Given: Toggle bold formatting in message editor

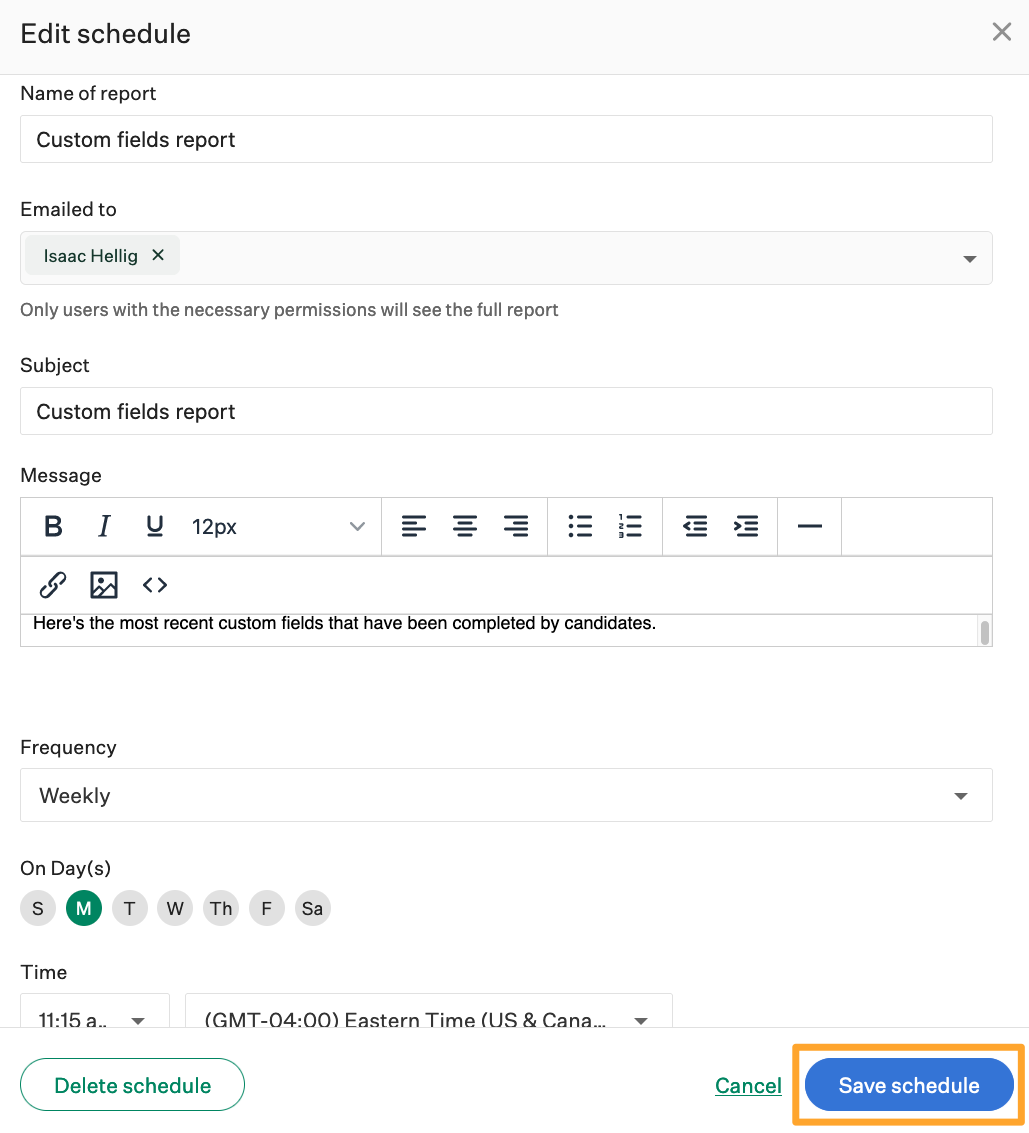Looking at the screenshot, I should [x=53, y=526].
